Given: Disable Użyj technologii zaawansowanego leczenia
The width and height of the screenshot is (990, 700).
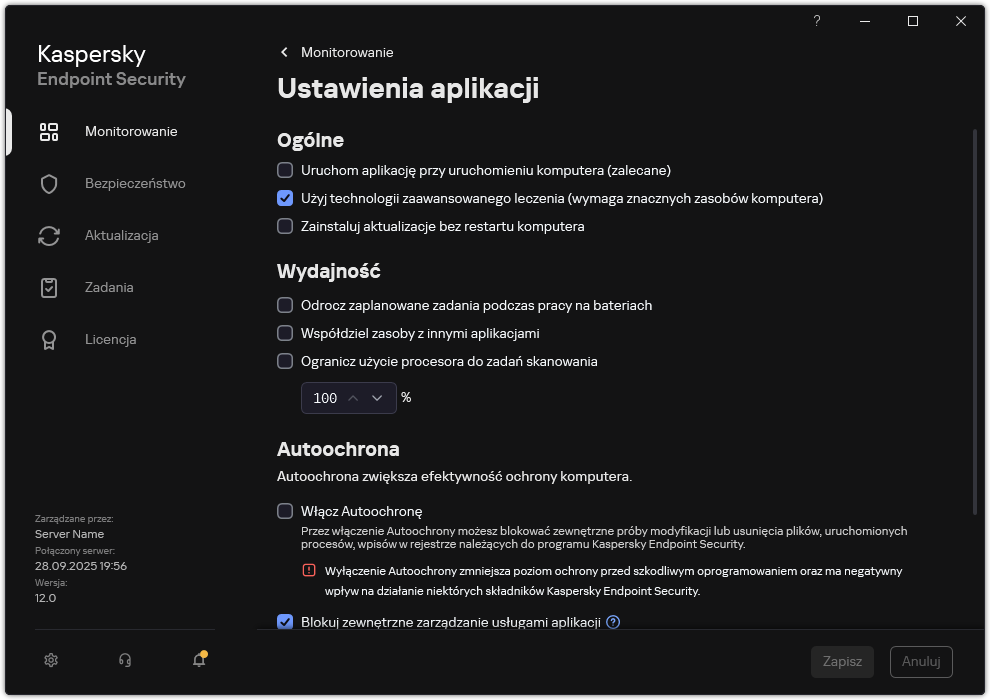Looking at the screenshot, I should coord(284,198).
